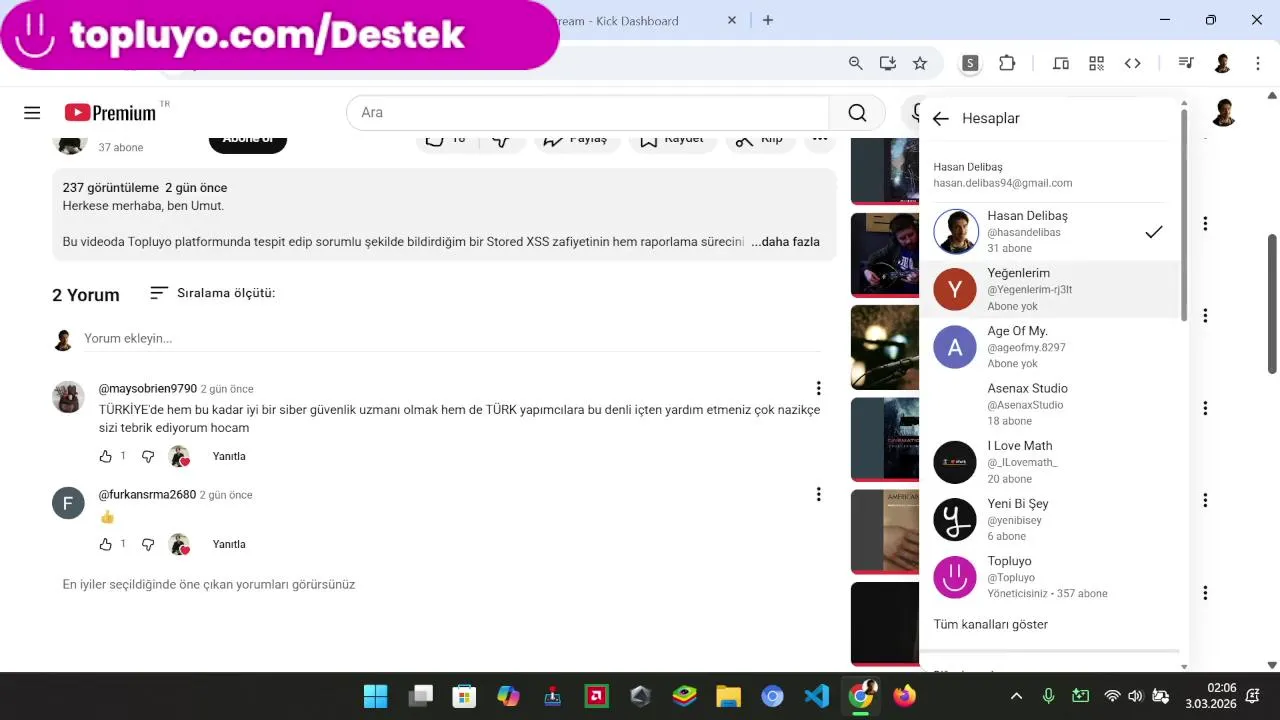Click Tüm kanalları göster
Screen dimensions: 1280x720
pyautogui.click(x=991, y=624)
